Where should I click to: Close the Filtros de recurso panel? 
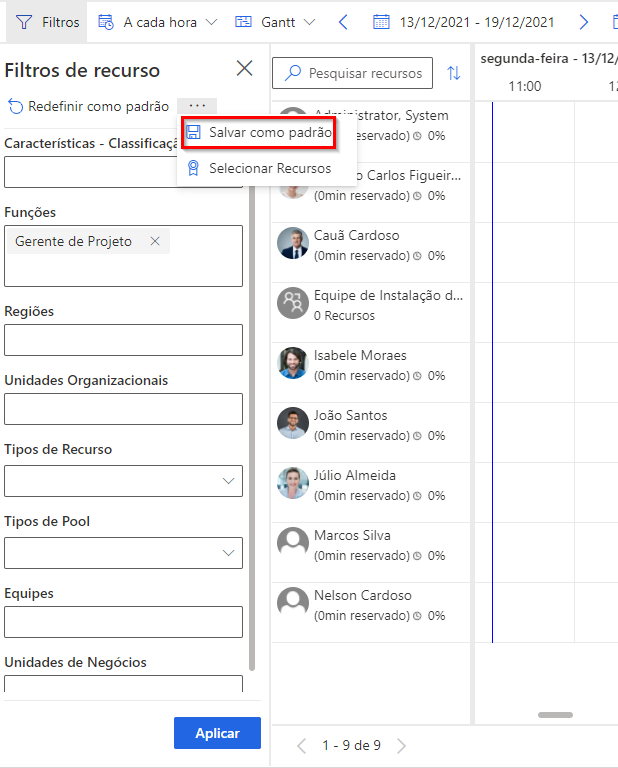pos(244,69)
